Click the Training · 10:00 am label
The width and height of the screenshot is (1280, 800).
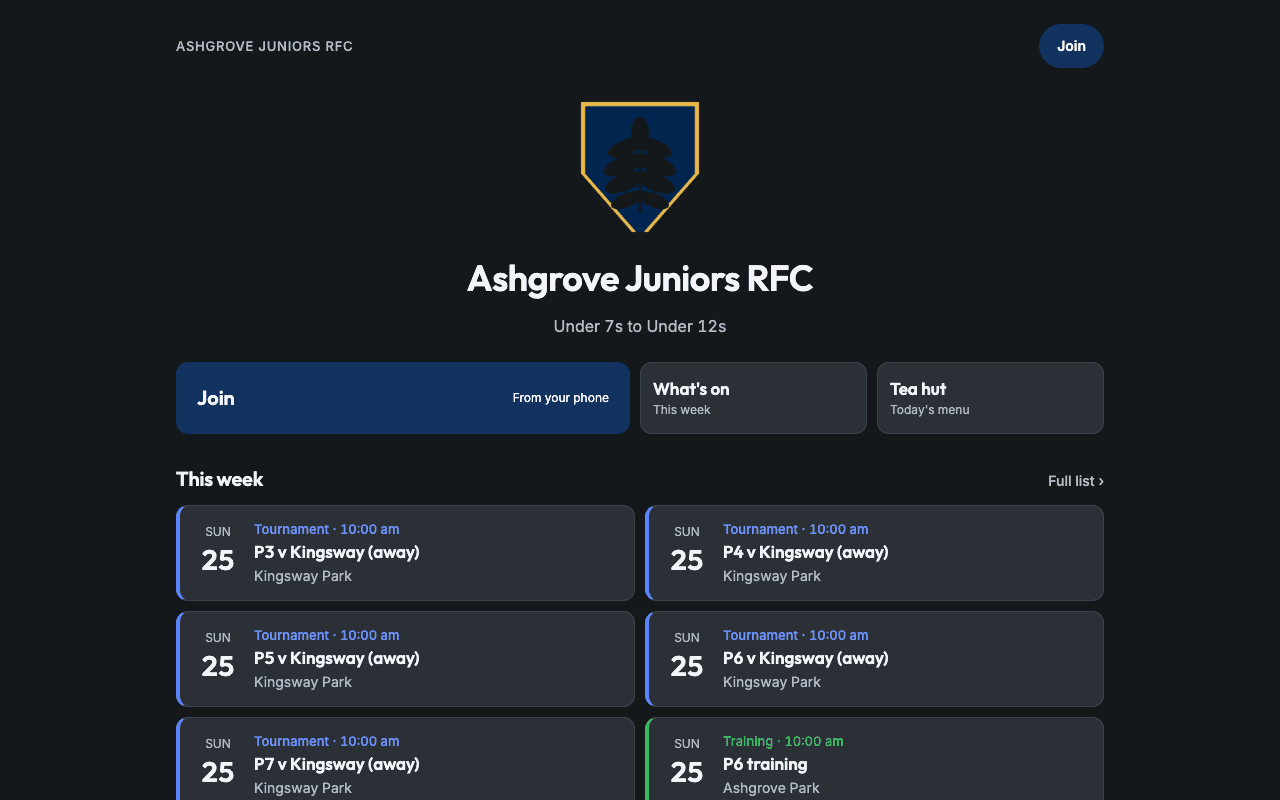coord(783,741)
